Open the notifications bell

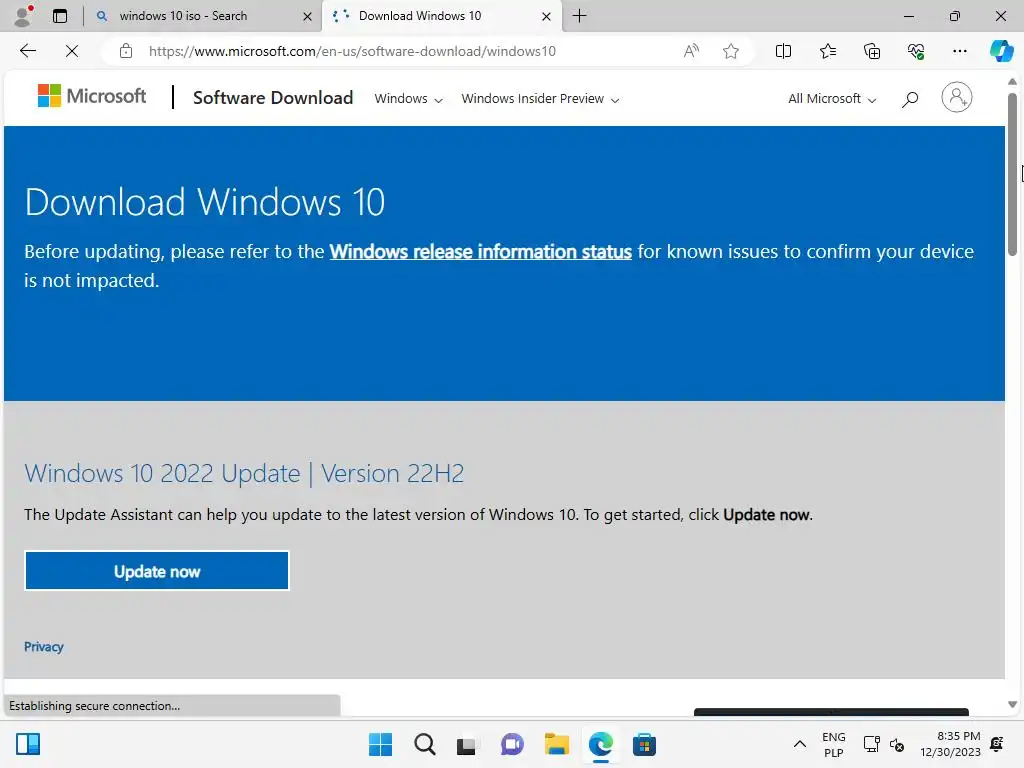pyautogui.click(x=997, y=744)
